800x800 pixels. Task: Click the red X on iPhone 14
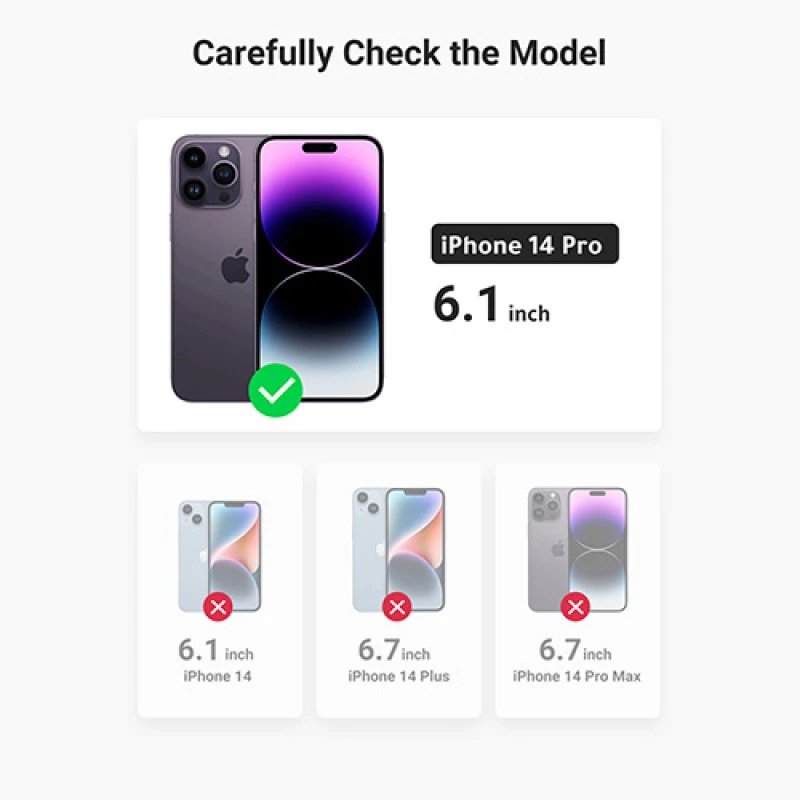click(x=218, y=606)
